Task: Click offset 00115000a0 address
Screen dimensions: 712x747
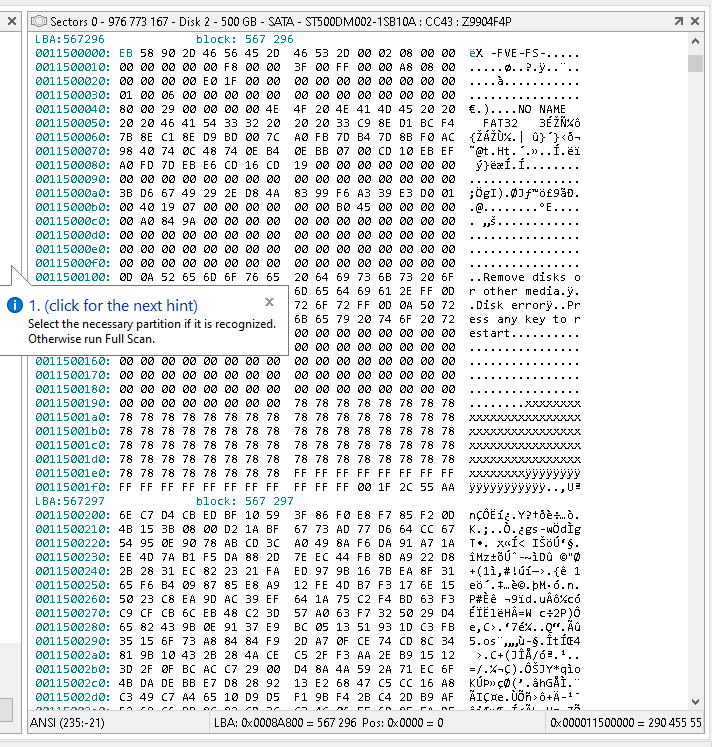Action: pos(73,193)
